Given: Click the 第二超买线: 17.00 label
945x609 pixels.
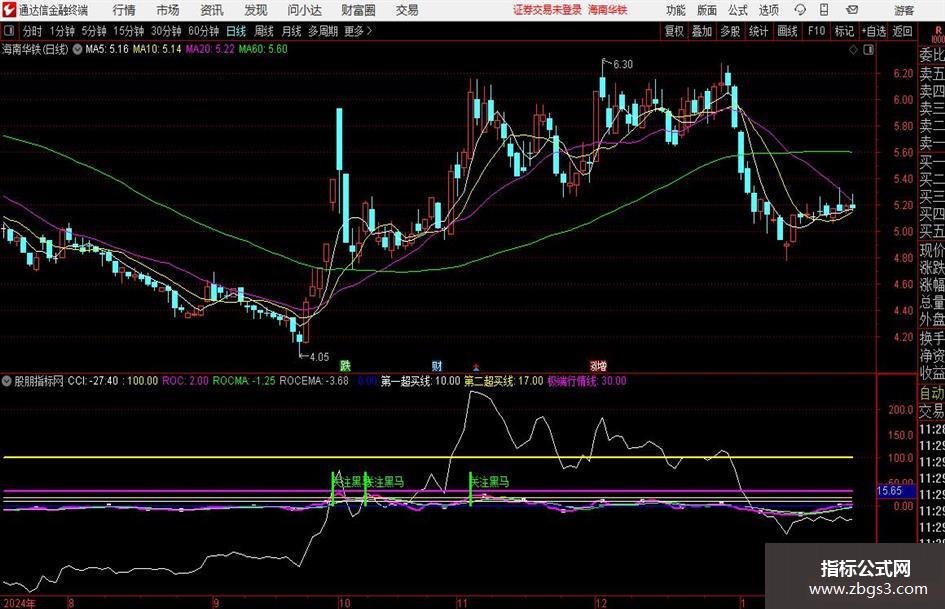Looking at the screenshot, I should point(503,381).
